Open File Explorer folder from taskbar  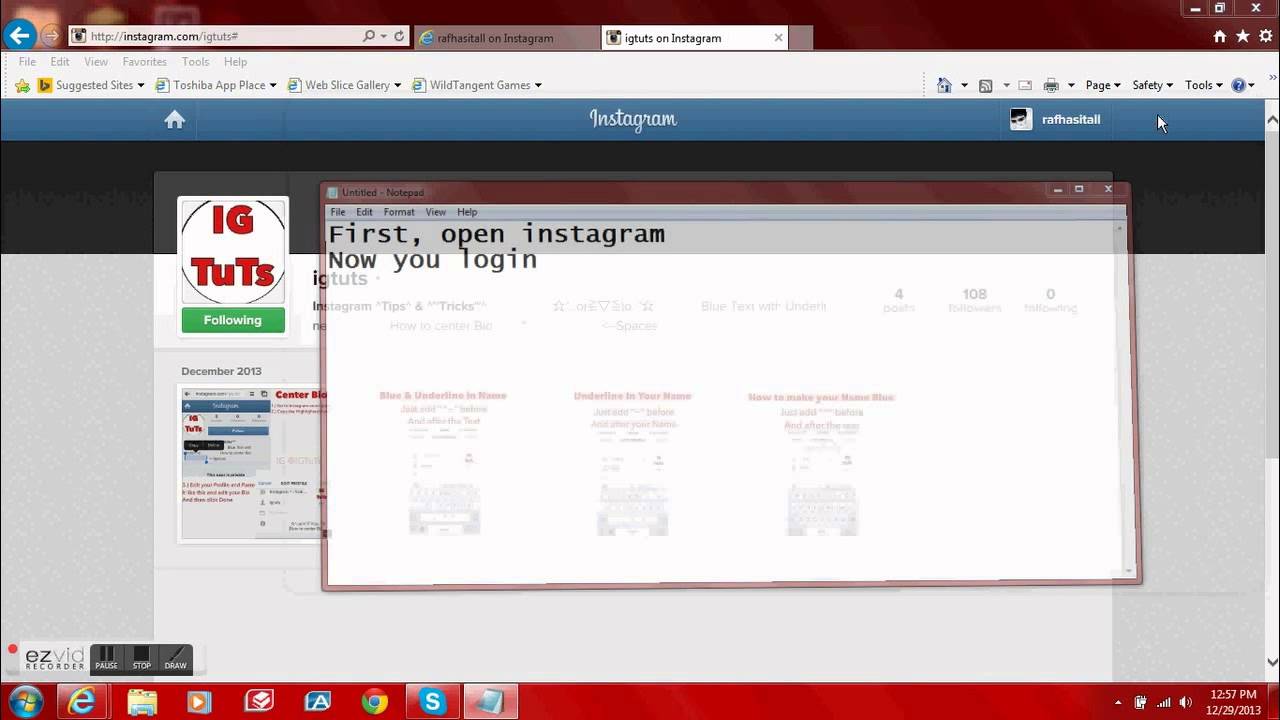coord(141,702)
